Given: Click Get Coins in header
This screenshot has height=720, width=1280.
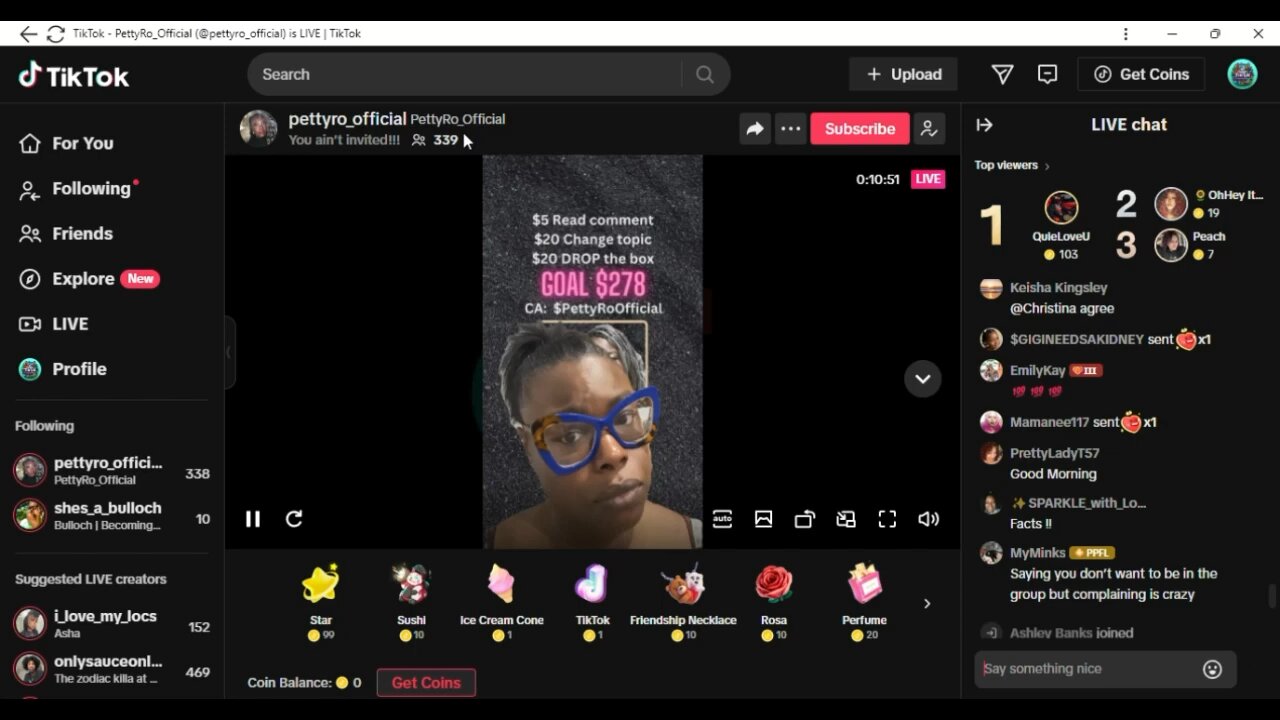Looking at the screenshot, I should tap(1141, 74).
